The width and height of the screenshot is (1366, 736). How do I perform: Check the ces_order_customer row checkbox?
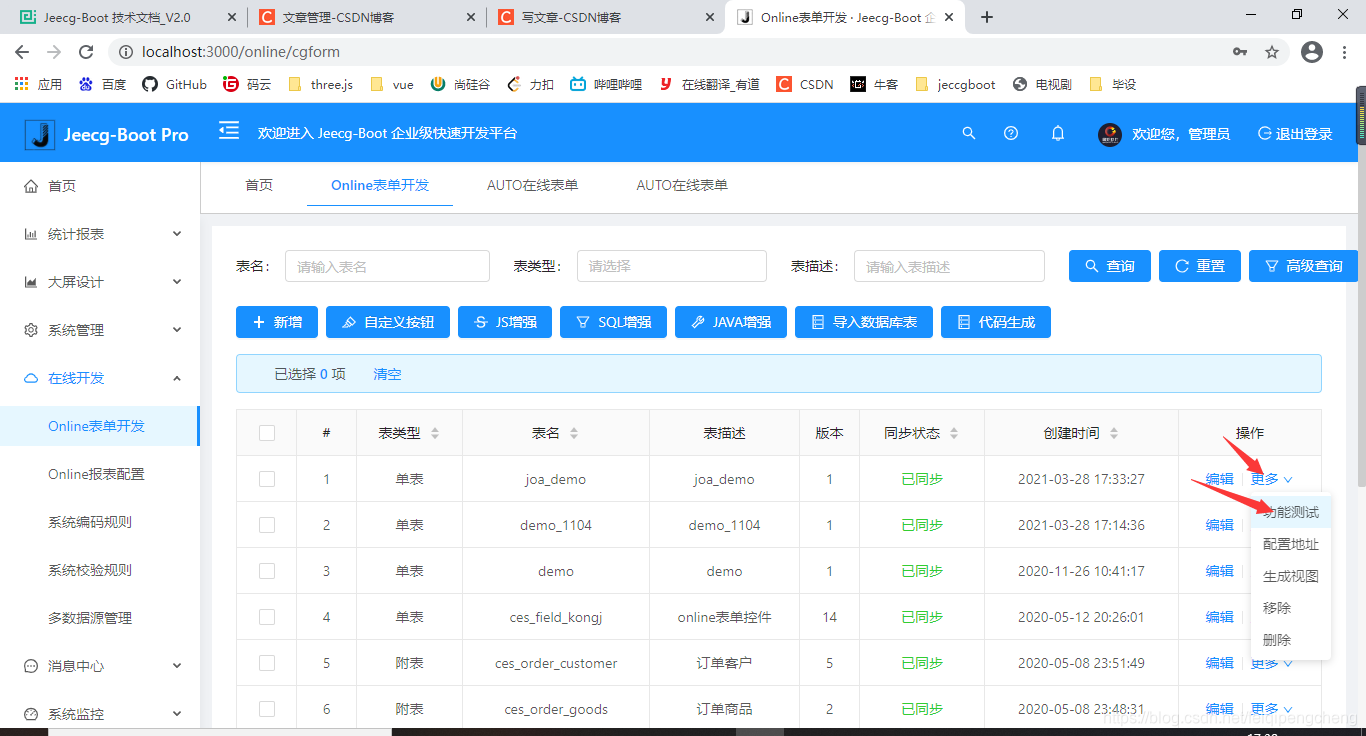click(x=267, y=663)
